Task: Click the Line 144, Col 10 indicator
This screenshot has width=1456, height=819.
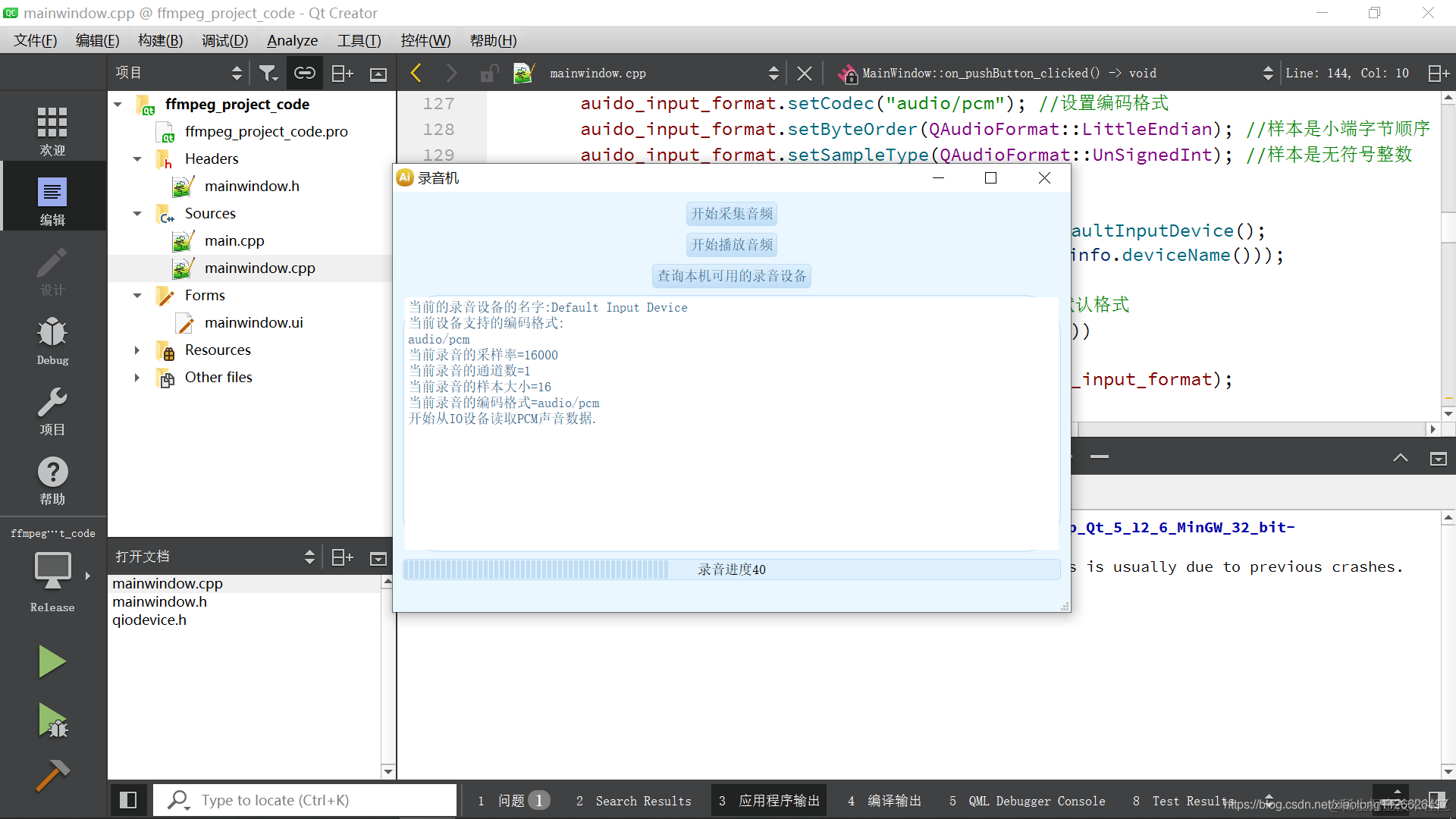Action: (1347, 73)
